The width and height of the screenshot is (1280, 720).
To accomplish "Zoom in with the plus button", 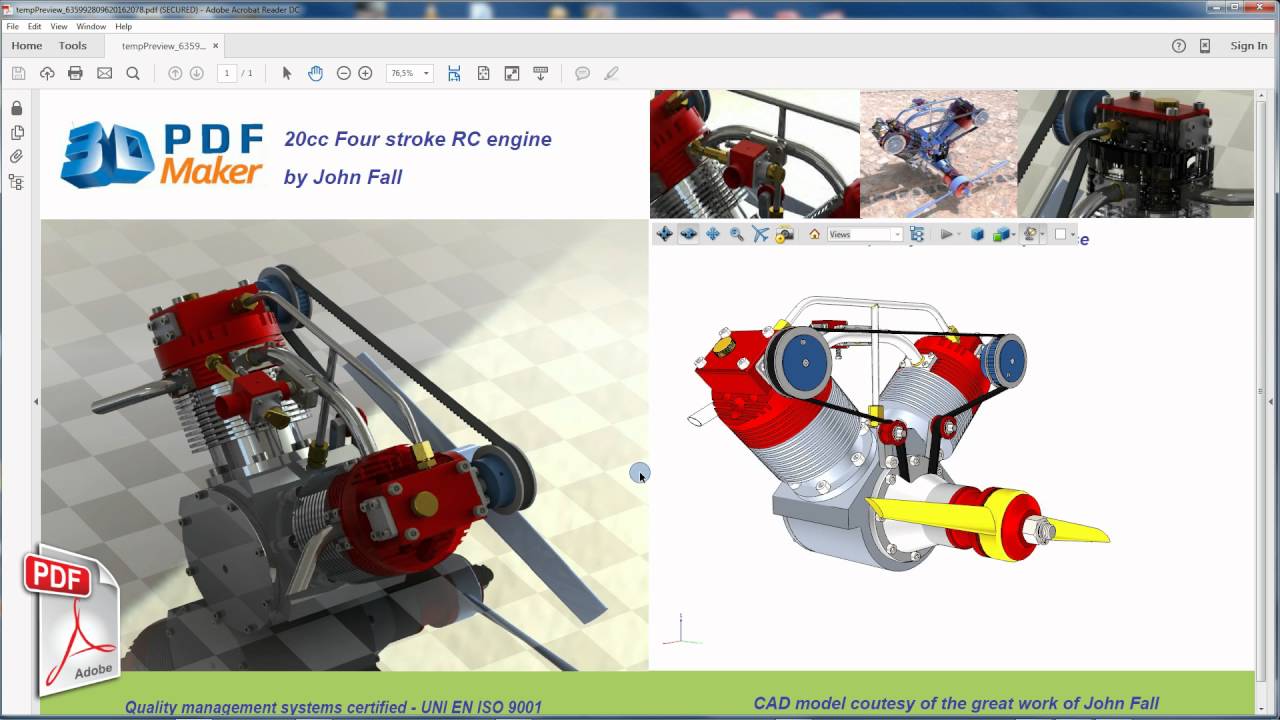I will (x=365, y=73).
